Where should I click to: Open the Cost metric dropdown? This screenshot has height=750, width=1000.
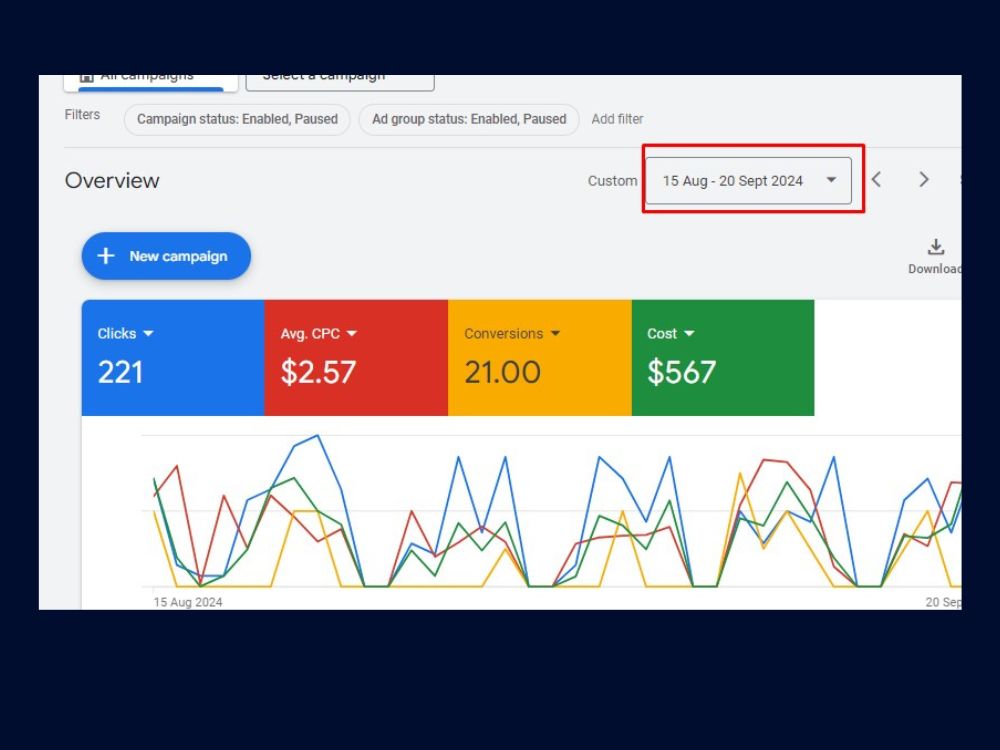pos(689,334)
